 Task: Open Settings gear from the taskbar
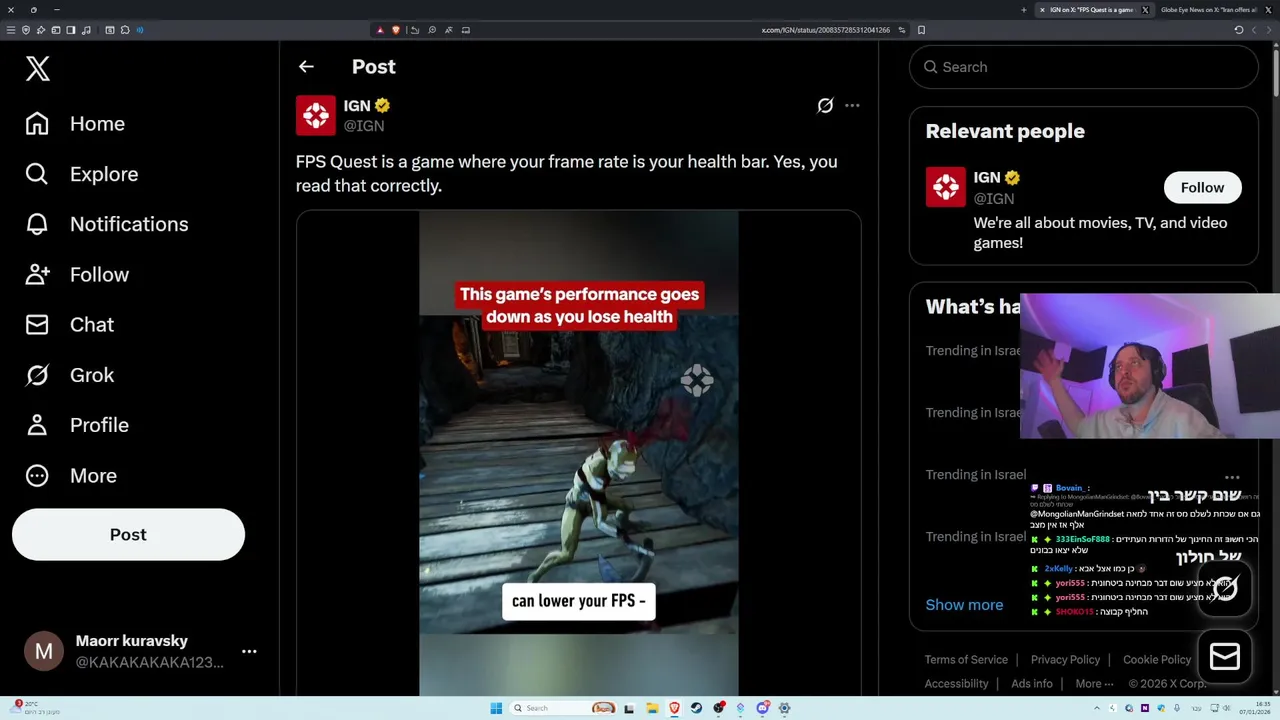(x=785, y=708)
